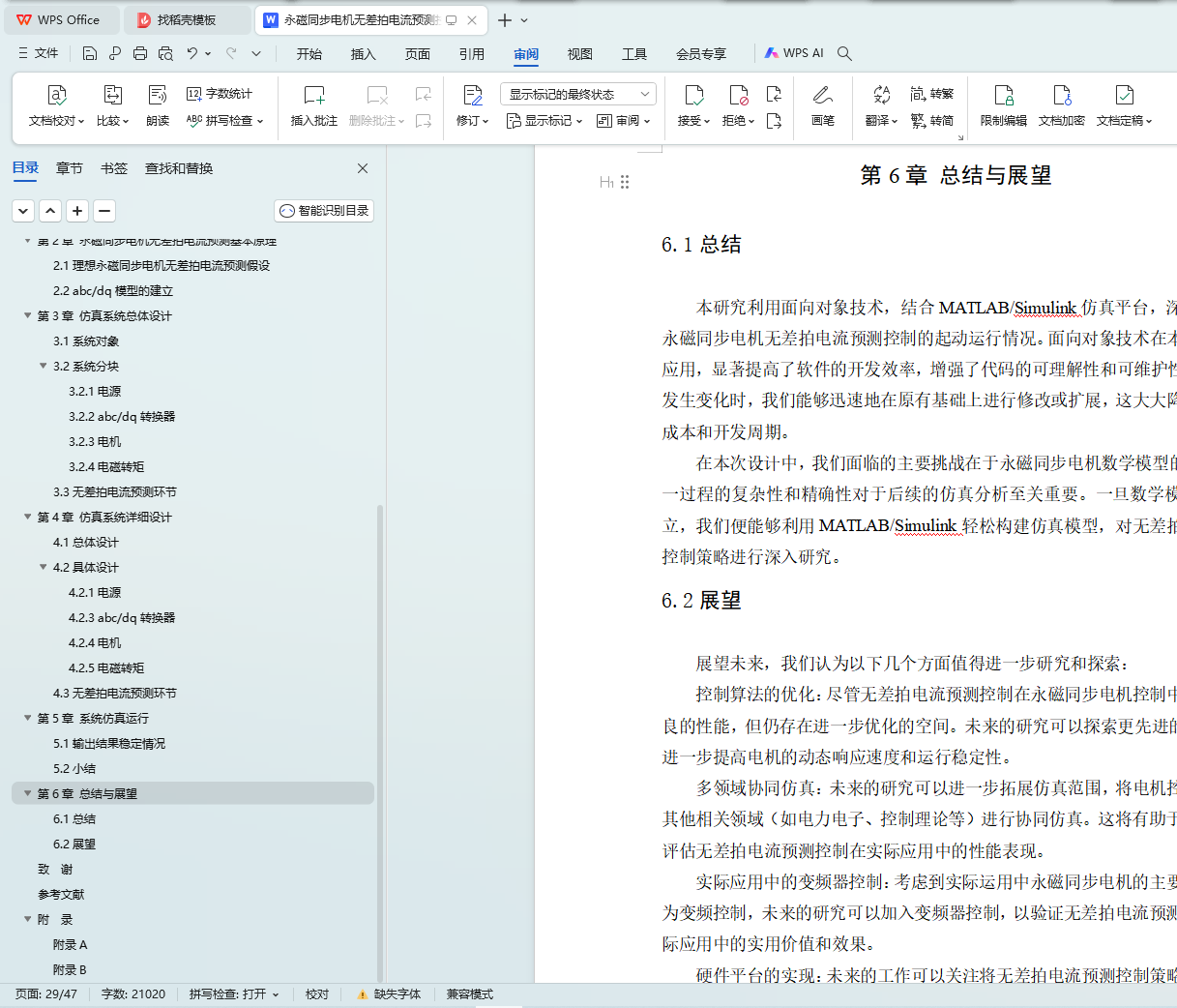
Task: Click page count 页面: 29/47 in status bar
Action: click(x=45, y=994)
